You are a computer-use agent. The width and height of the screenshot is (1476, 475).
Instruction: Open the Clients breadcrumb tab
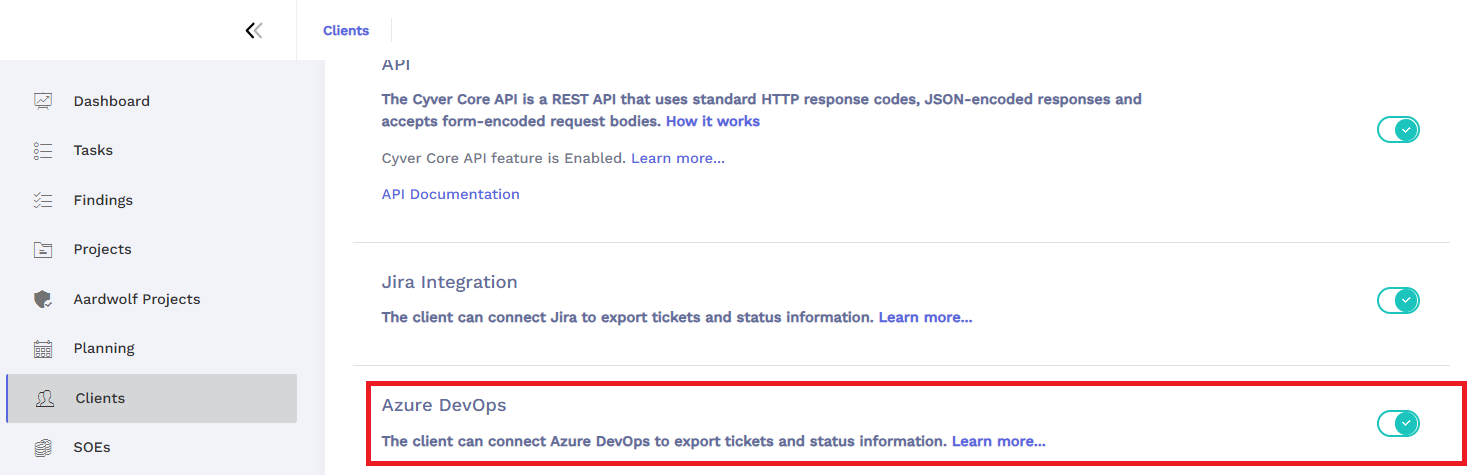click(346, 31)
